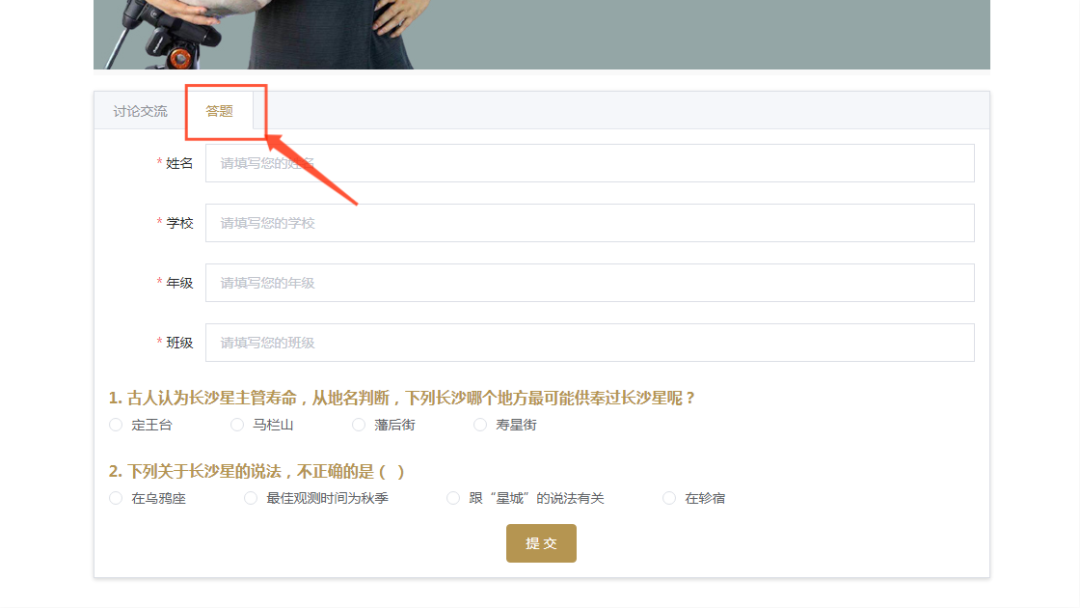The width and height of the screenshot is (1080, 608).
Task: Click the banner photo at top
Action: (541, 34)
